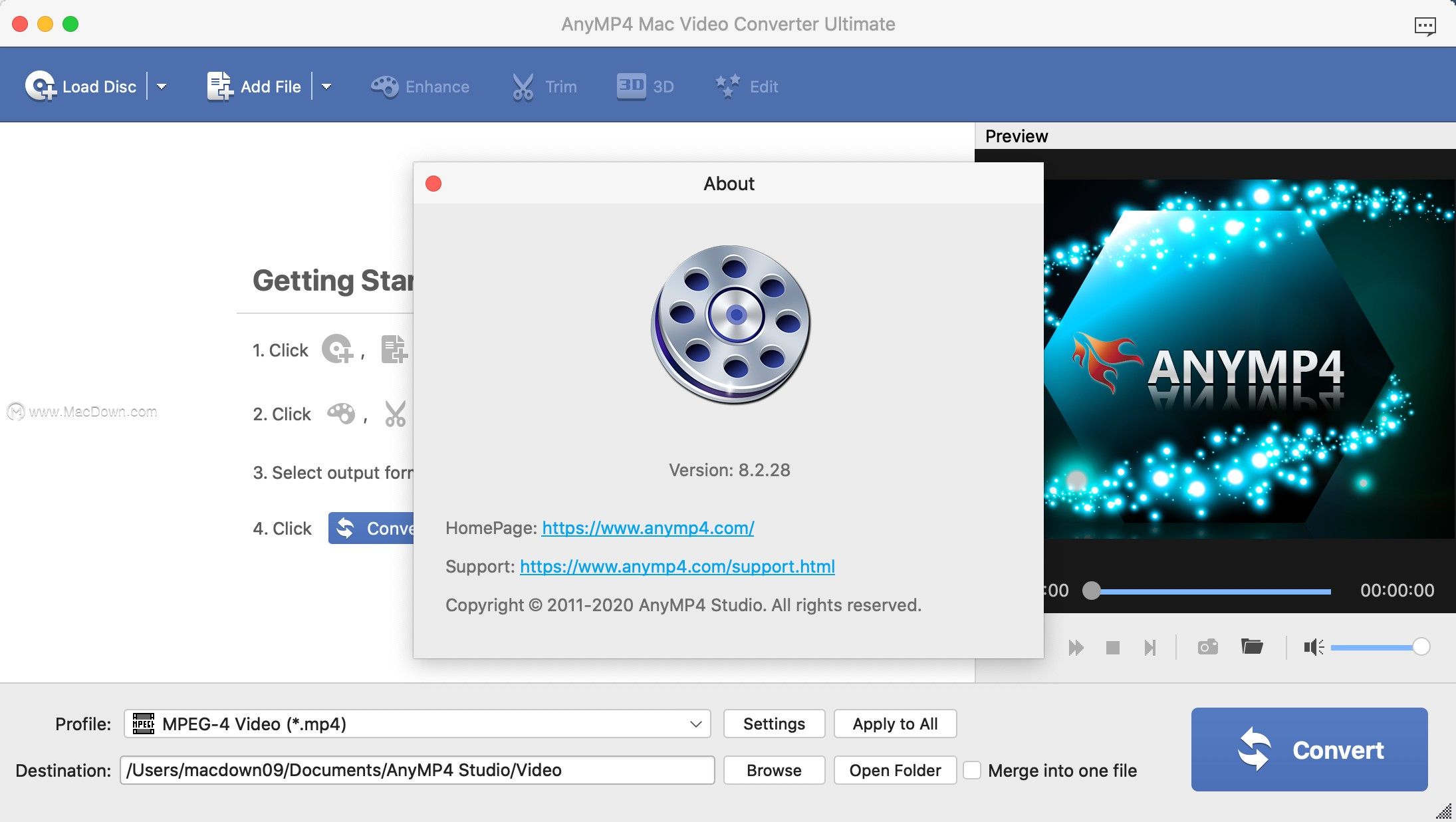
Task: Click the About dialog support link
Action: [677, 566]
